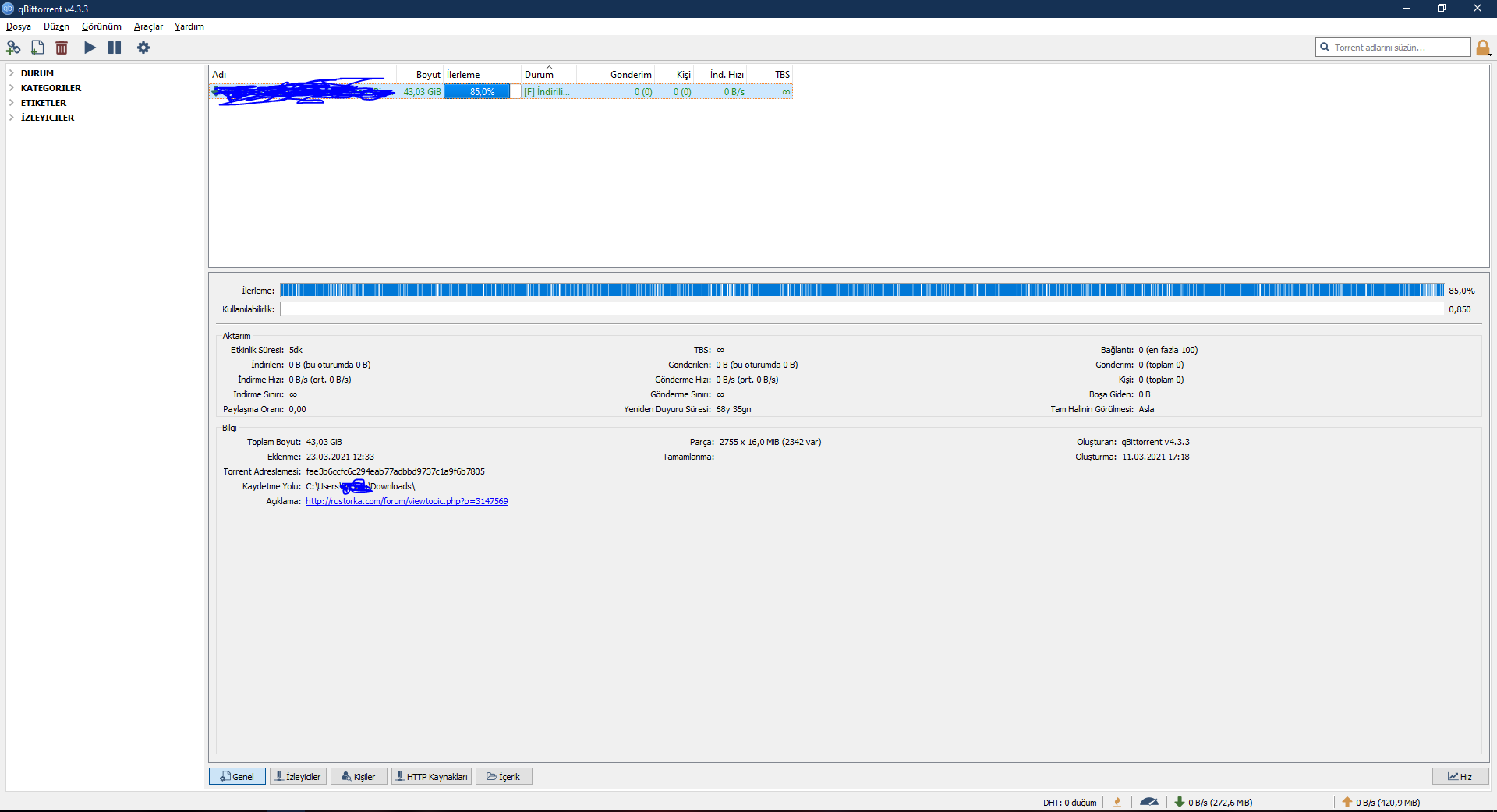
Task: Click the orange upload speed arrow
Action: pos(1347,802)
